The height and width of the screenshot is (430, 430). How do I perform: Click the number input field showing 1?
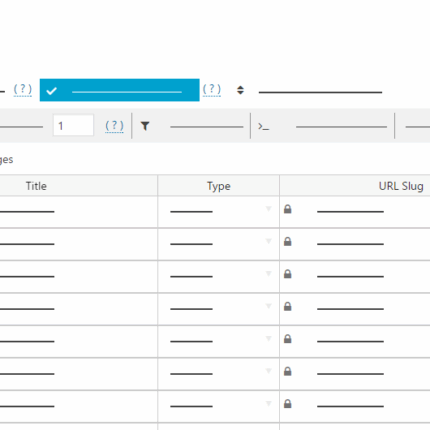coord(73,125)
